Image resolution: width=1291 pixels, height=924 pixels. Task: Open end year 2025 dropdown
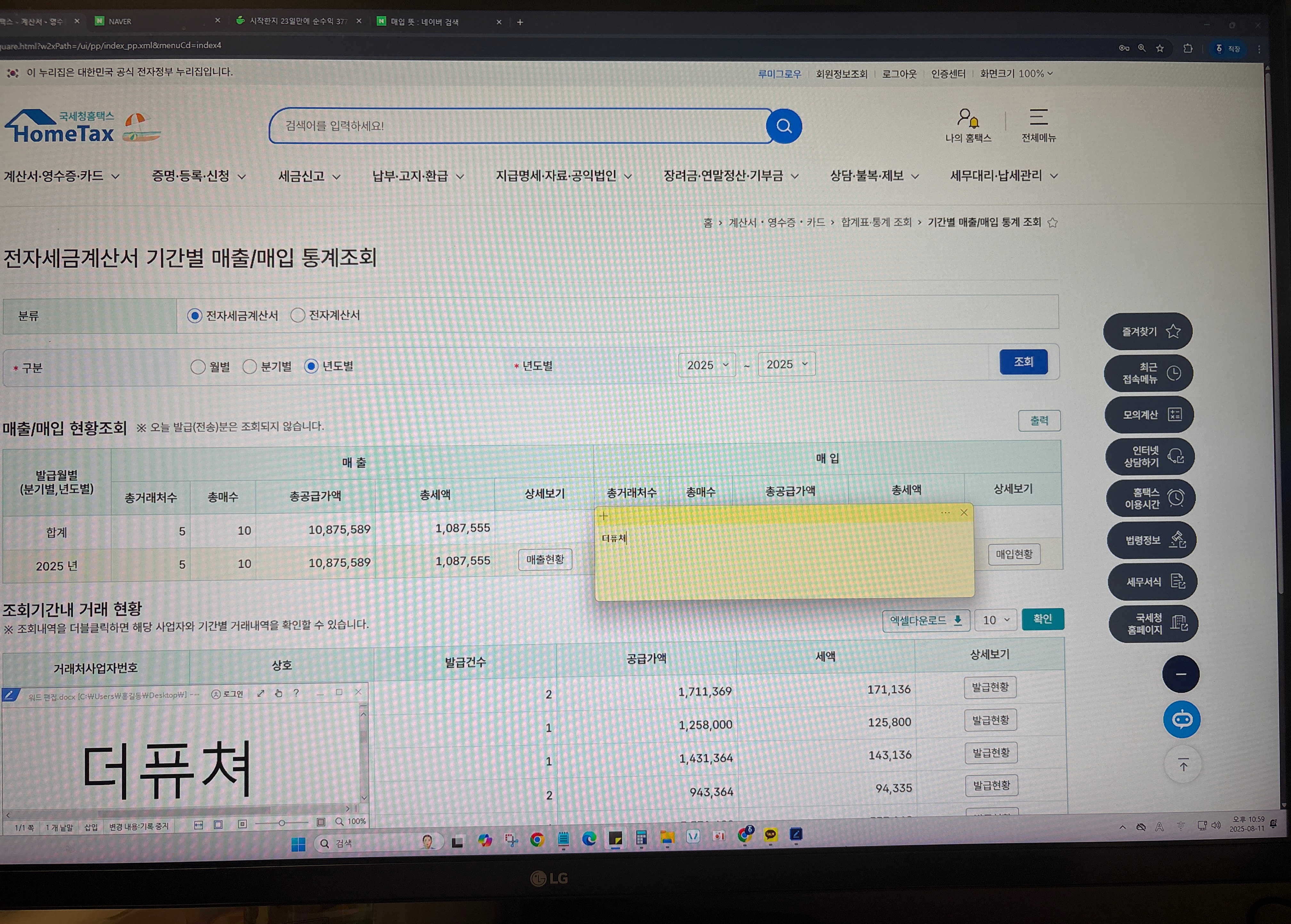(786, 364)
